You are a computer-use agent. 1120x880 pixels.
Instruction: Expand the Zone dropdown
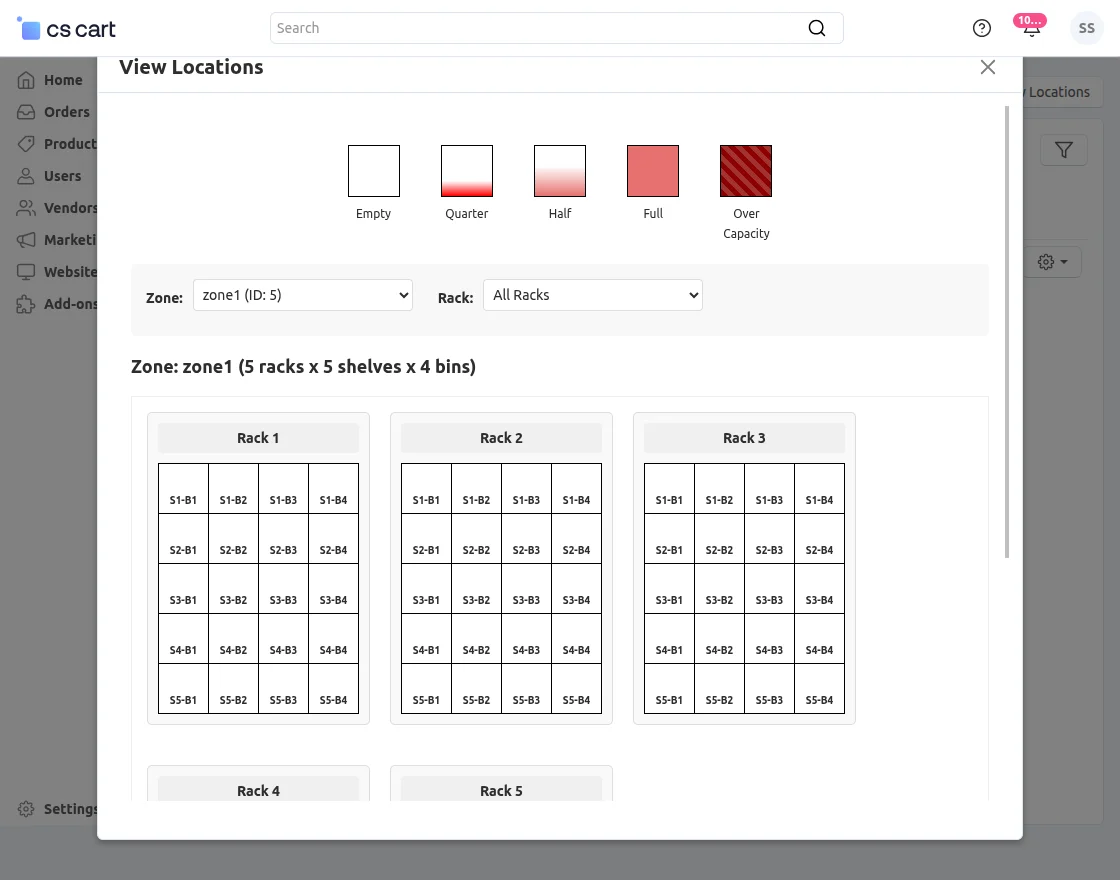click(303, 295)
